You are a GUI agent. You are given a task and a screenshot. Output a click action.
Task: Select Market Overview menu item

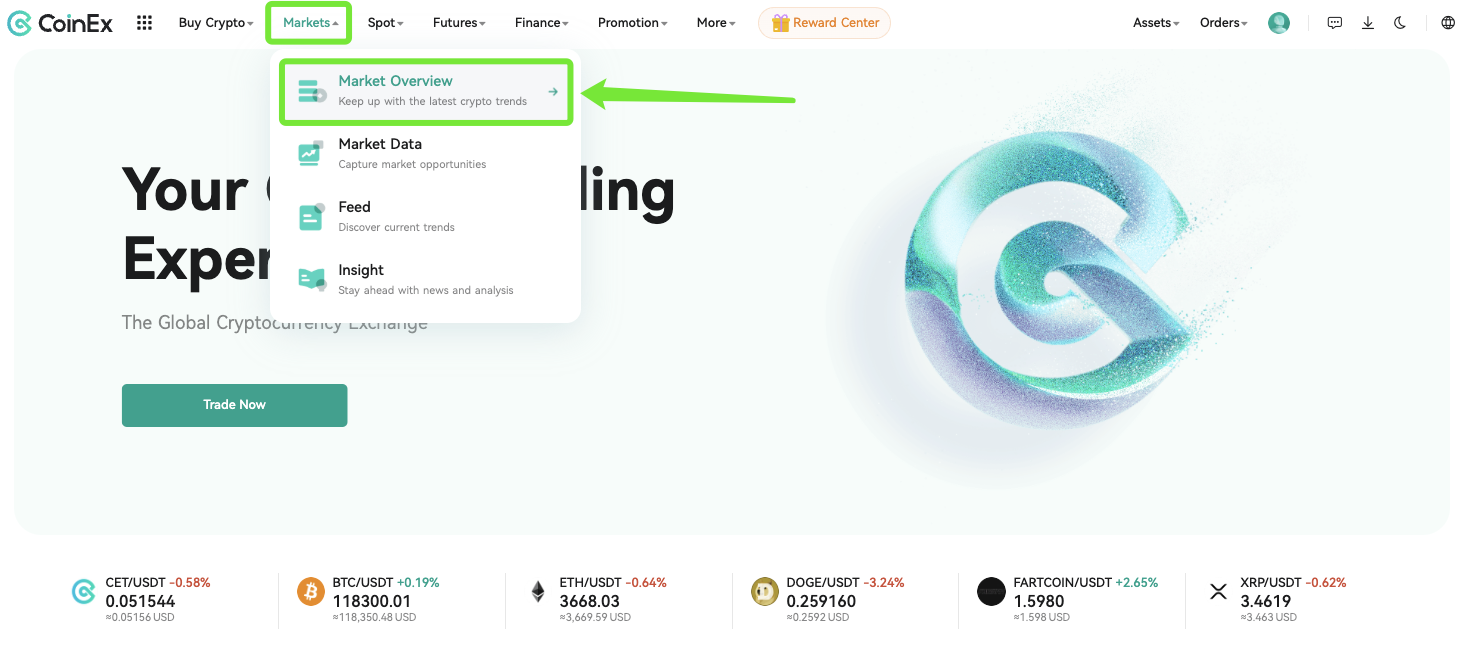pos(426,91)
